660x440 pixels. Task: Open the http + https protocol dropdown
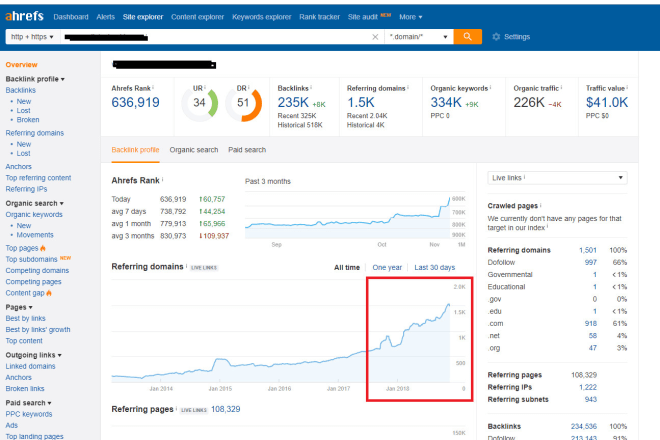click(32, 37)
